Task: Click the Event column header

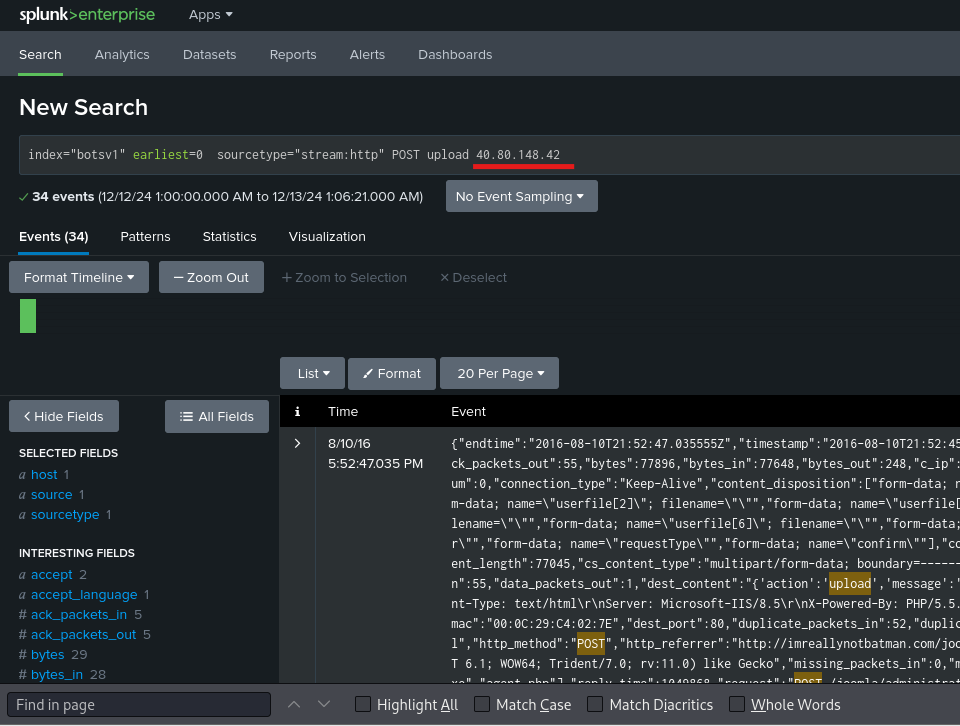Action: (468, 411)
